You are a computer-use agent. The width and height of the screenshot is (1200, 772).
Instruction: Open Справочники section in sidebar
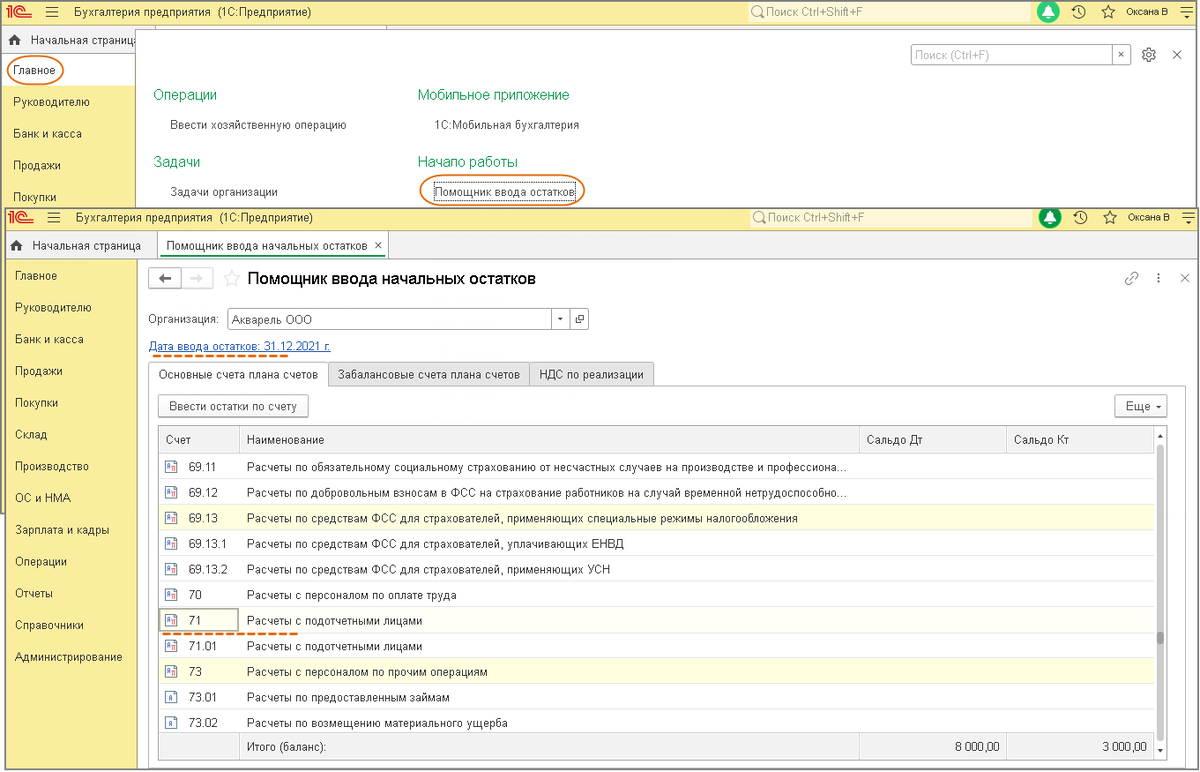tap(50, 625)
